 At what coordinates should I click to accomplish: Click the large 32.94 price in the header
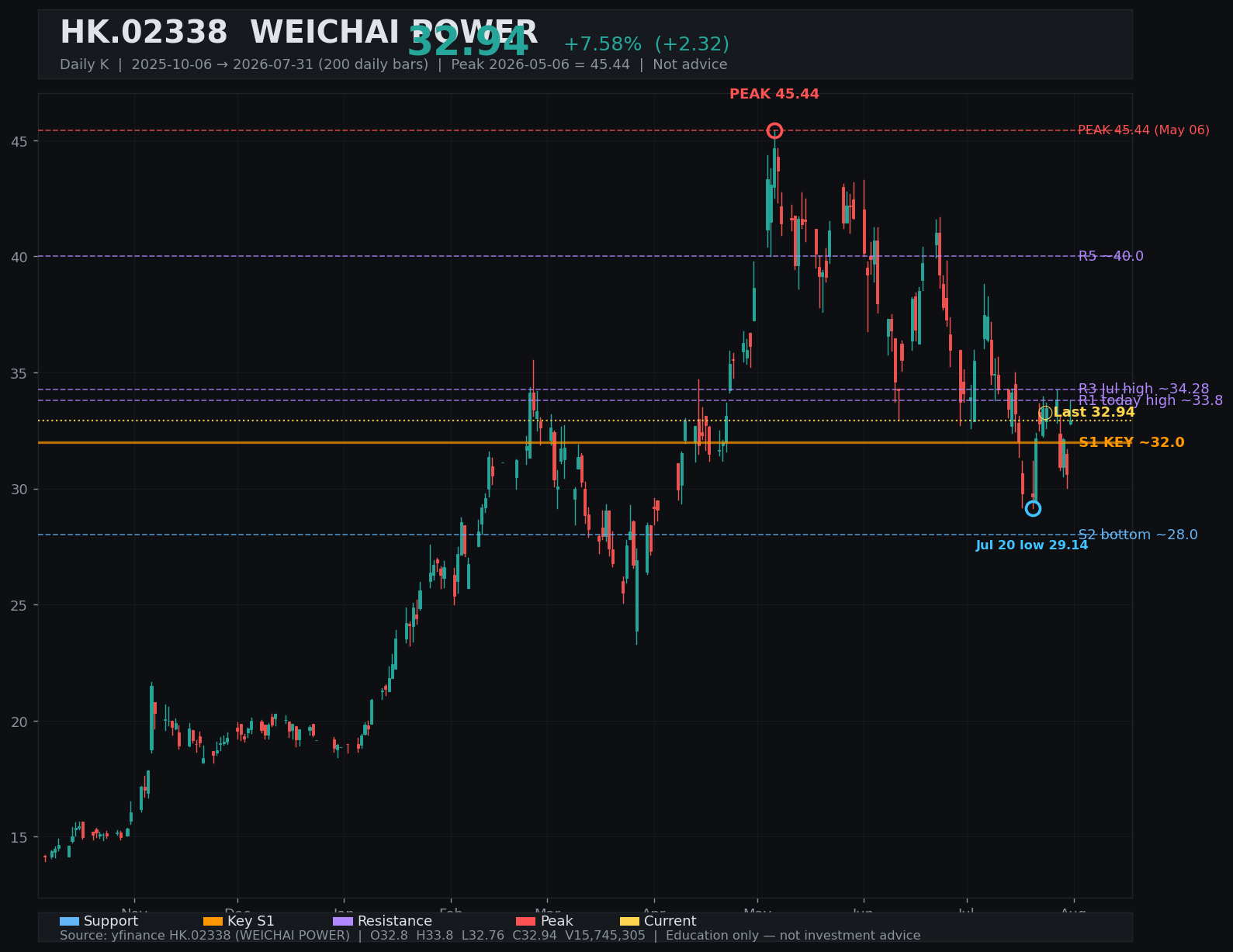(x=468, y=42)
